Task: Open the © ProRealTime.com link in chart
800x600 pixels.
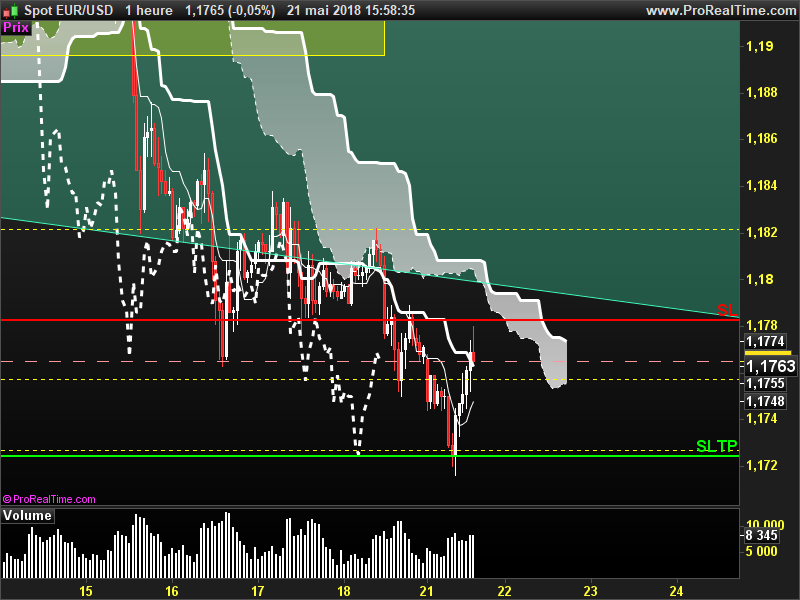Action: coord(49,499)
